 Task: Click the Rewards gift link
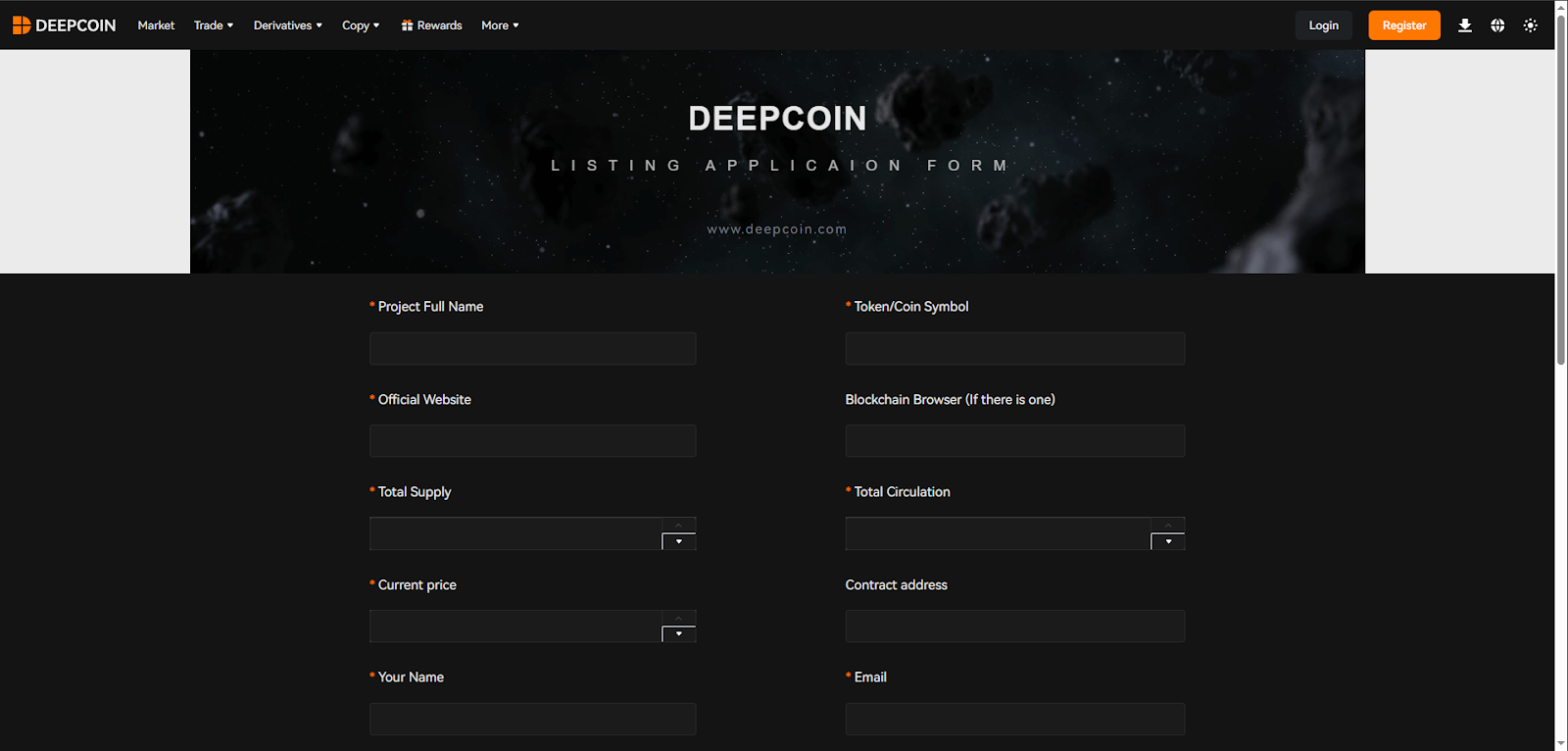click(x=431, y=25)
